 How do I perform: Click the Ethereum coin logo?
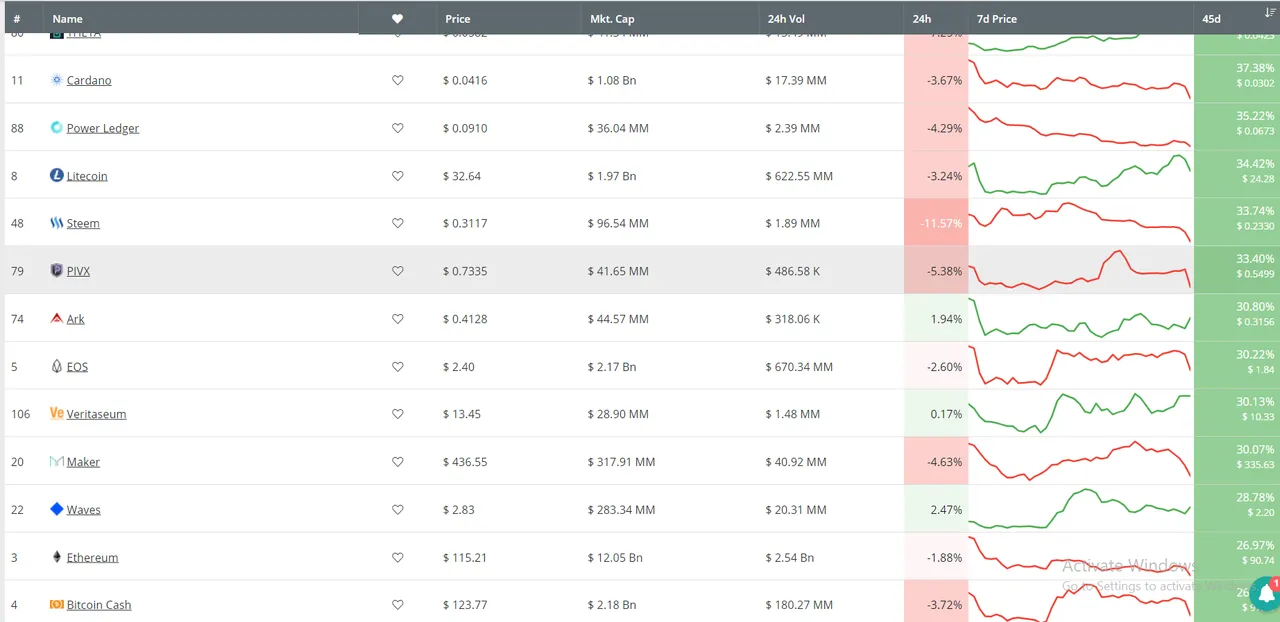pyautogui.click(x=57, y=557)
